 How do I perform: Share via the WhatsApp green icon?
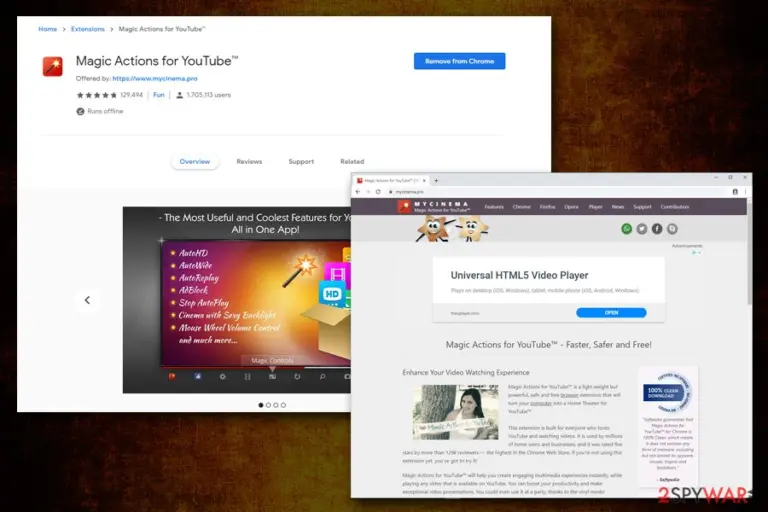point(626,229)
